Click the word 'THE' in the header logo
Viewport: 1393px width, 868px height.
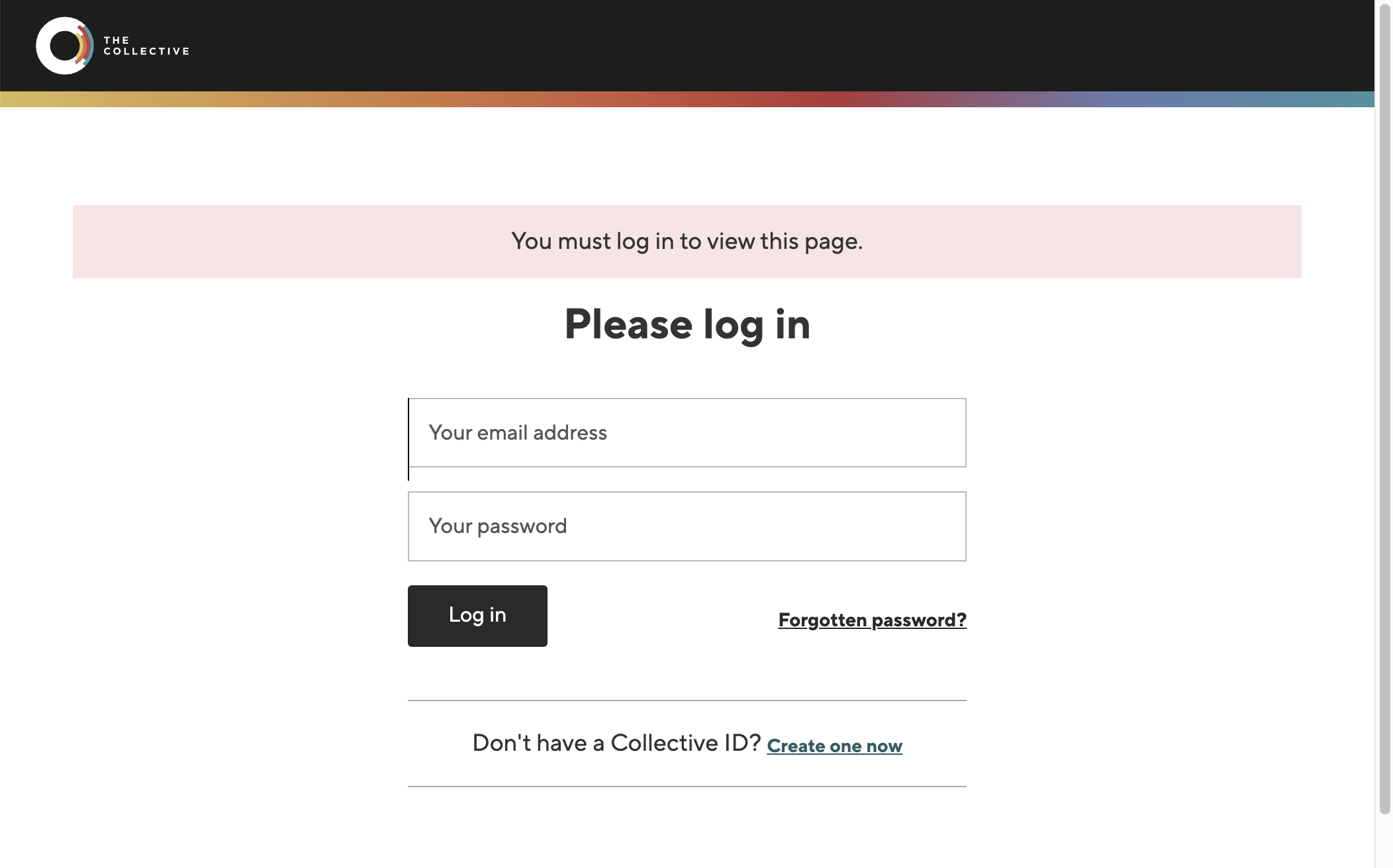pos(117,40)
